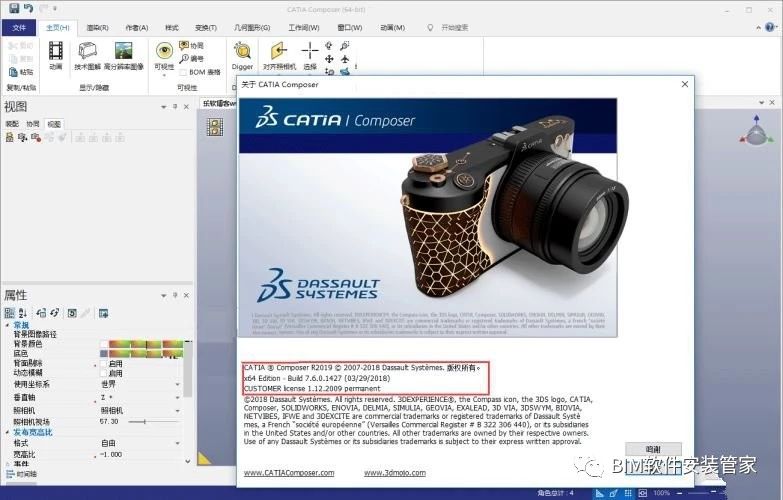This screenshot has width=783, height=500.
Task: Click the background color gradient swatch
Action: (x=145, y=344)
